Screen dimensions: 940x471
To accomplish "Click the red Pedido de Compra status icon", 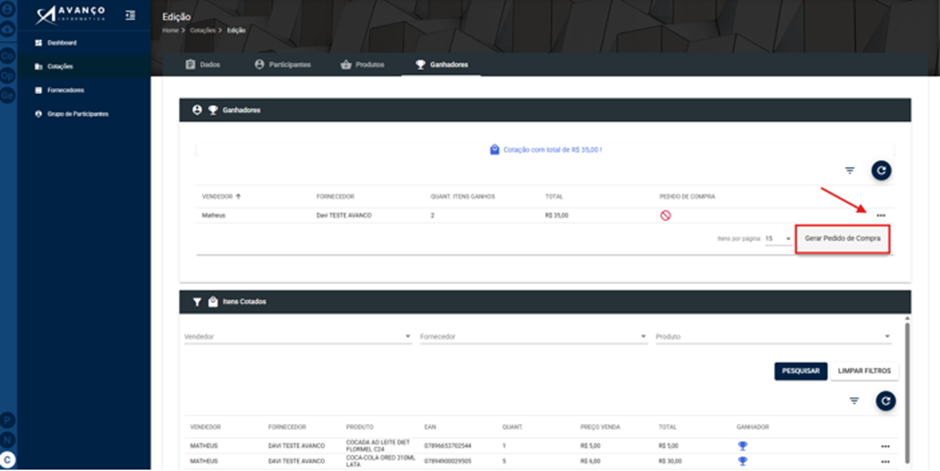I will 665,215.
